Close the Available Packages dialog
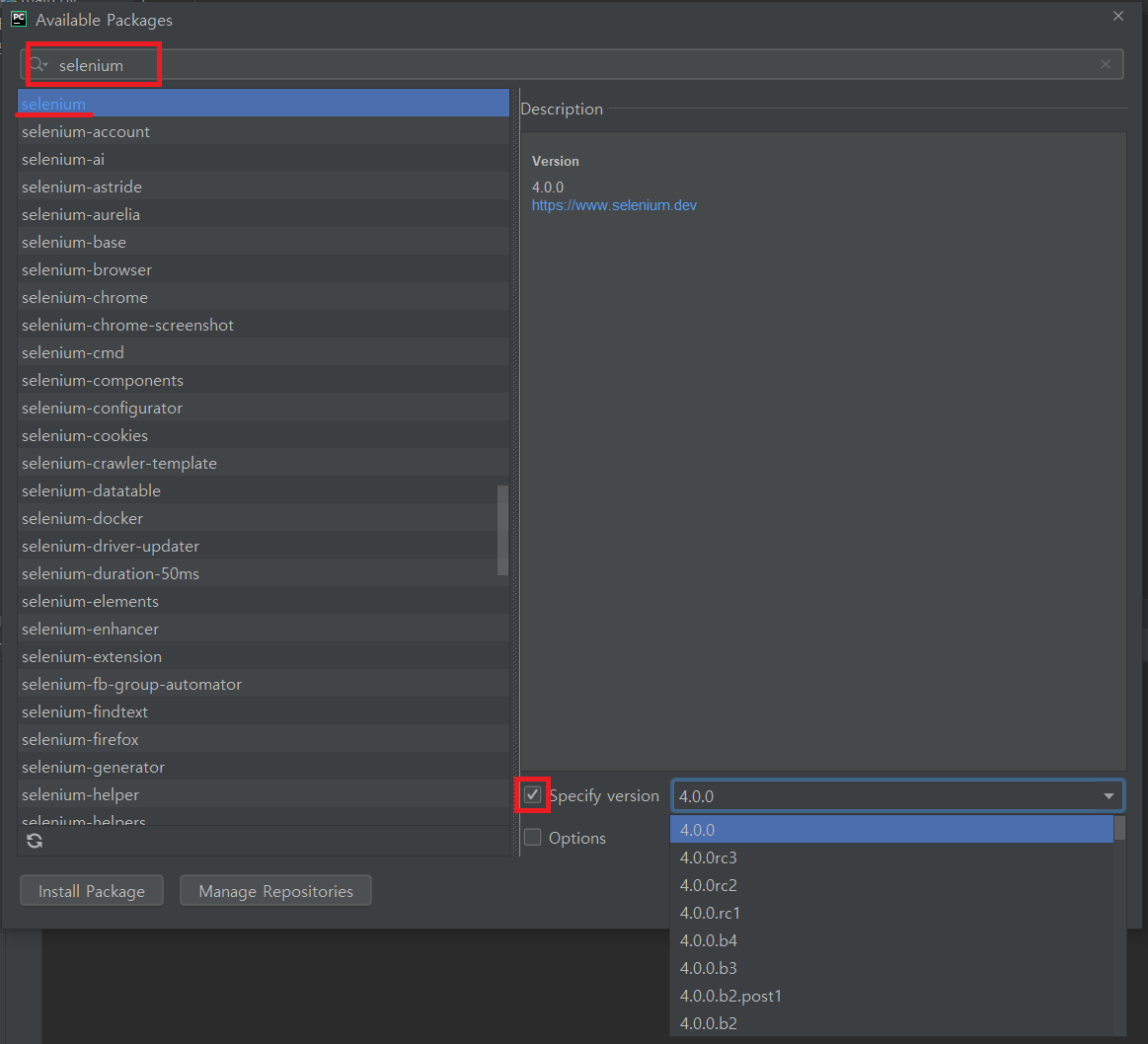 1118,16
